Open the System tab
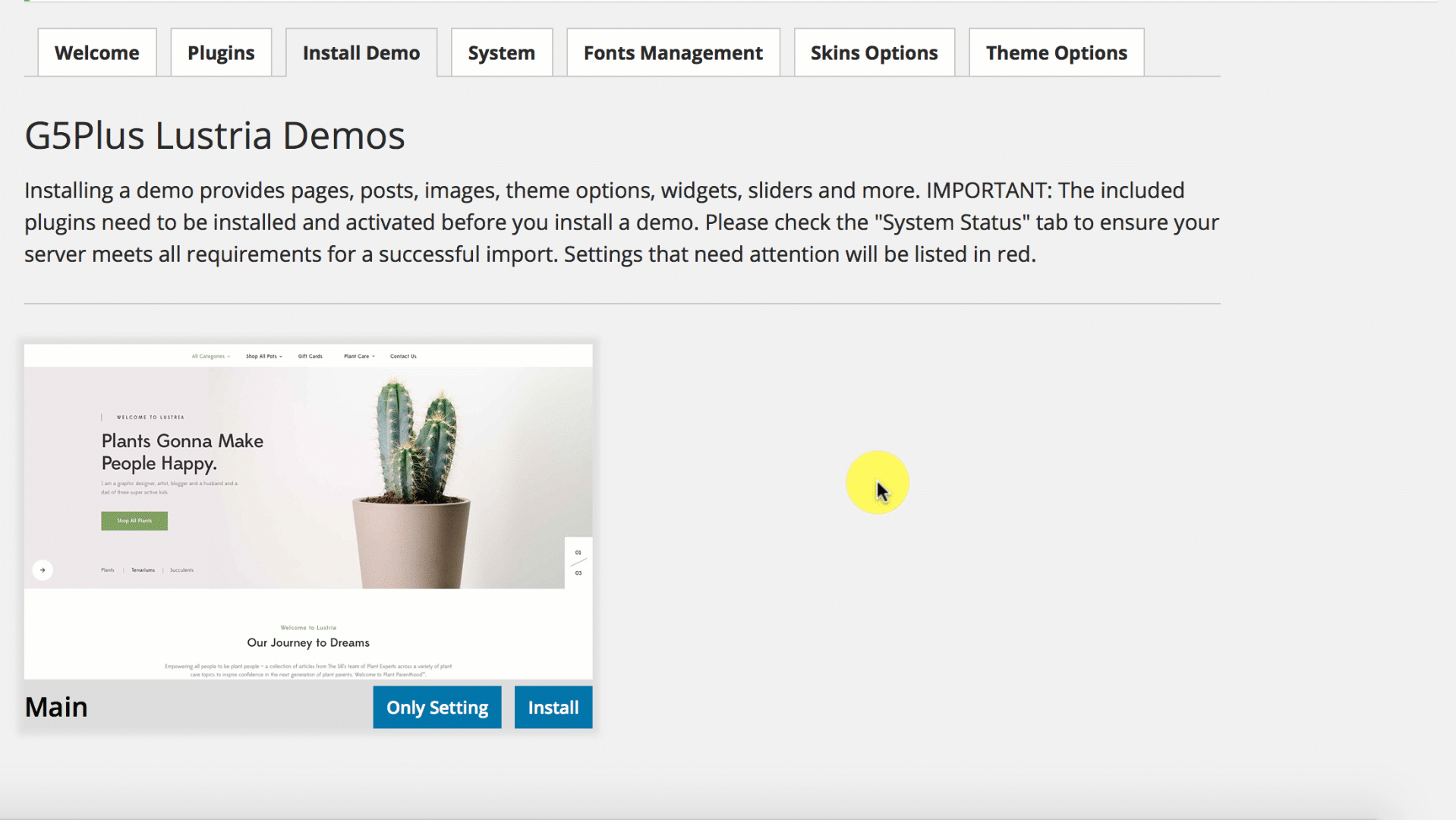The width and height of the screenshot is (1456, 820). [x=502, y=52]
